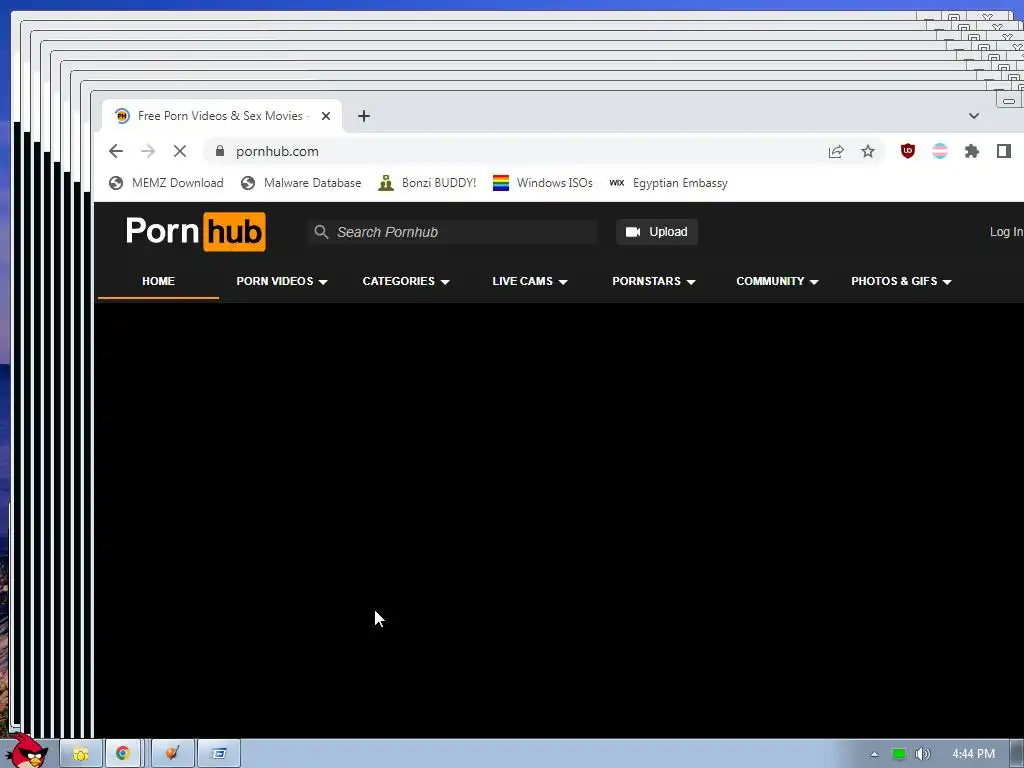The height and width of the screenshot is (768, 1024).
Task: Open the blue window taskbar application
Action: 219,754
